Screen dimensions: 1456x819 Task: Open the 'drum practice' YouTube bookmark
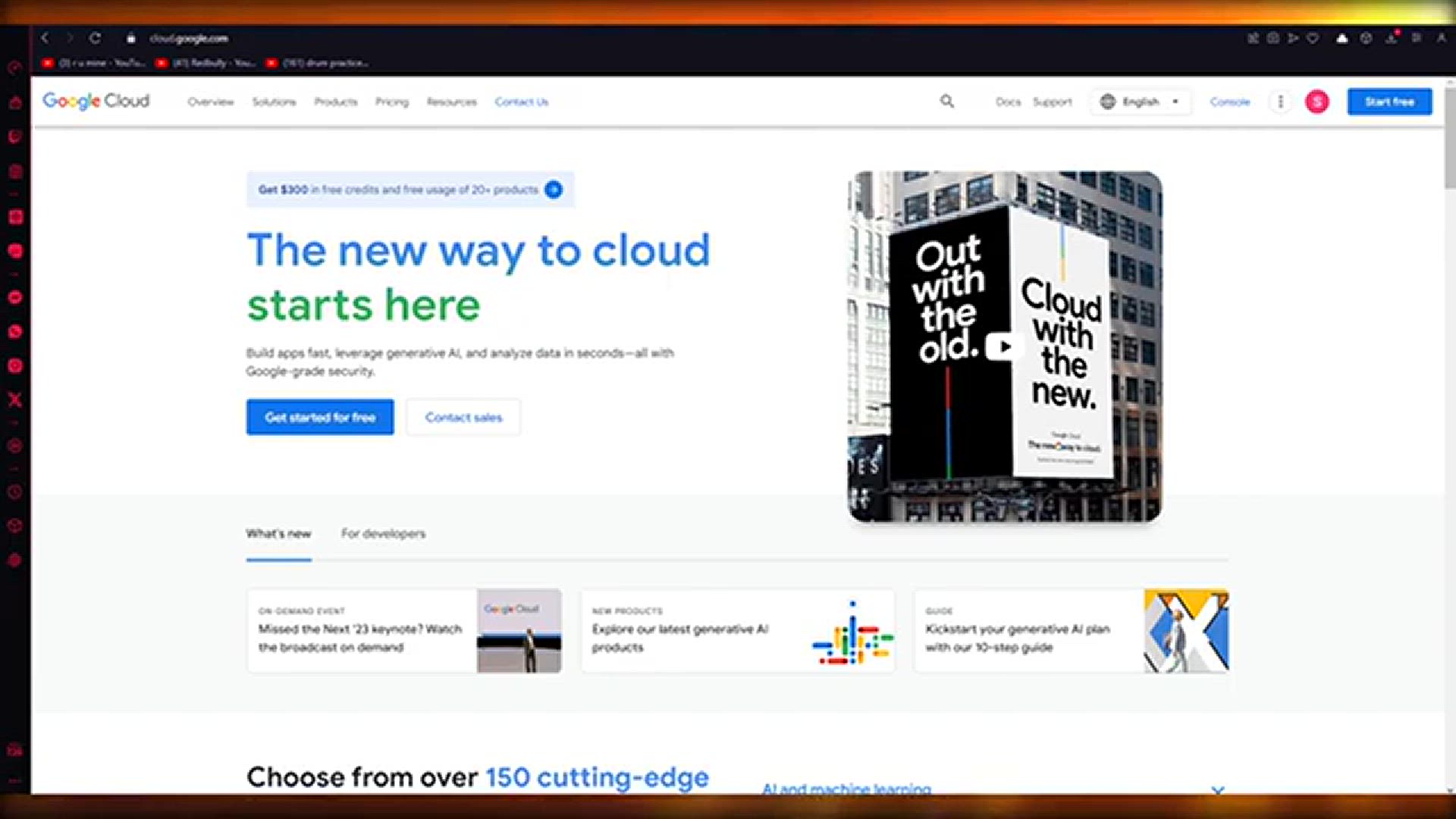tap(318, 63)
